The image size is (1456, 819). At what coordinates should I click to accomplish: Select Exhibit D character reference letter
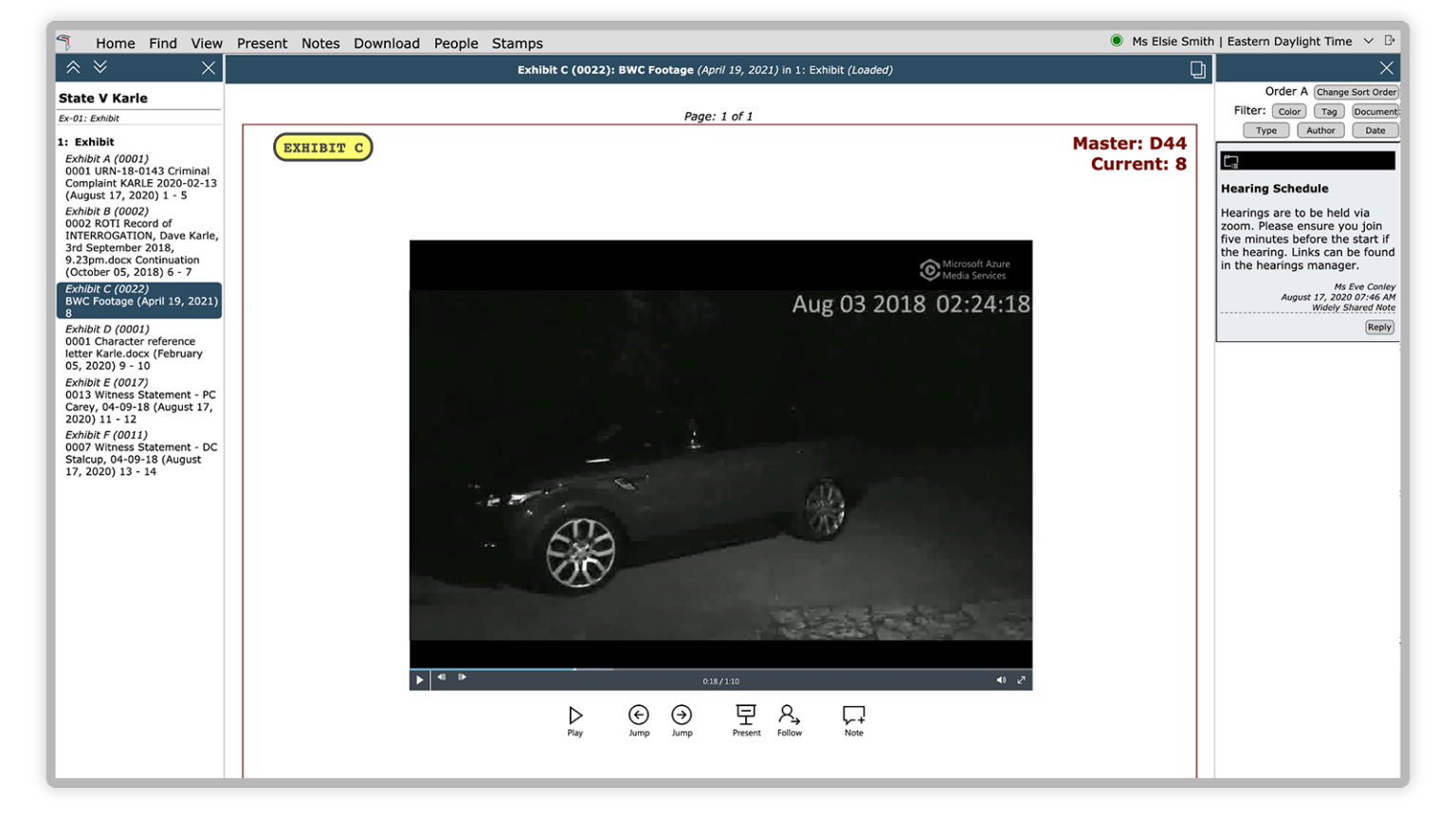[134, 348]
